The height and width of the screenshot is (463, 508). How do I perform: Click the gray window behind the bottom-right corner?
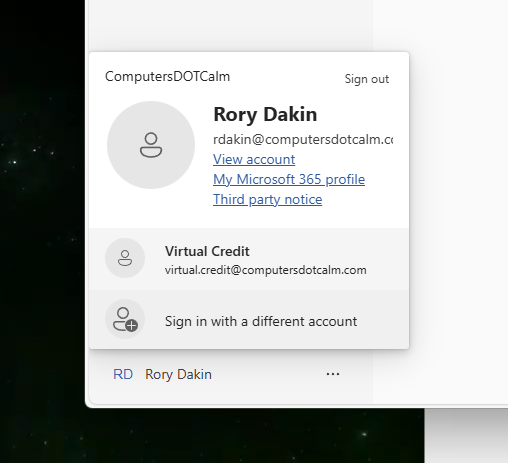[x=467, y=436]
